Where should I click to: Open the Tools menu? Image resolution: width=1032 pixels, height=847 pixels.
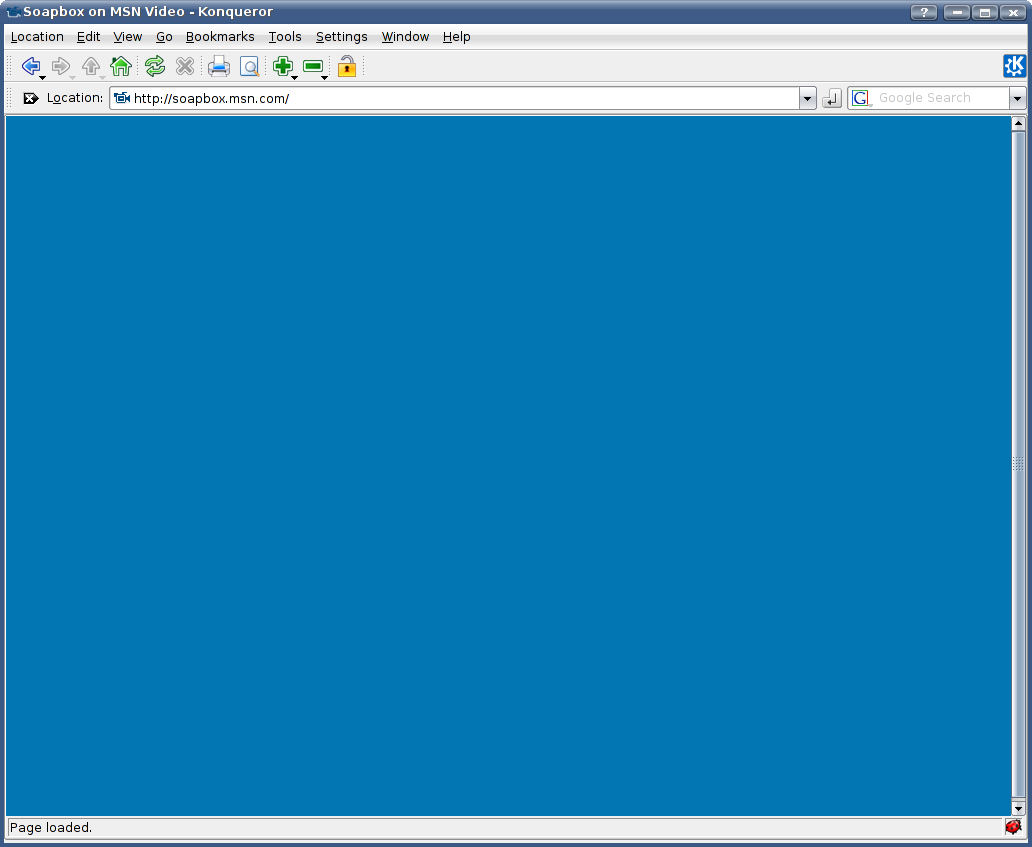(285, 37)
